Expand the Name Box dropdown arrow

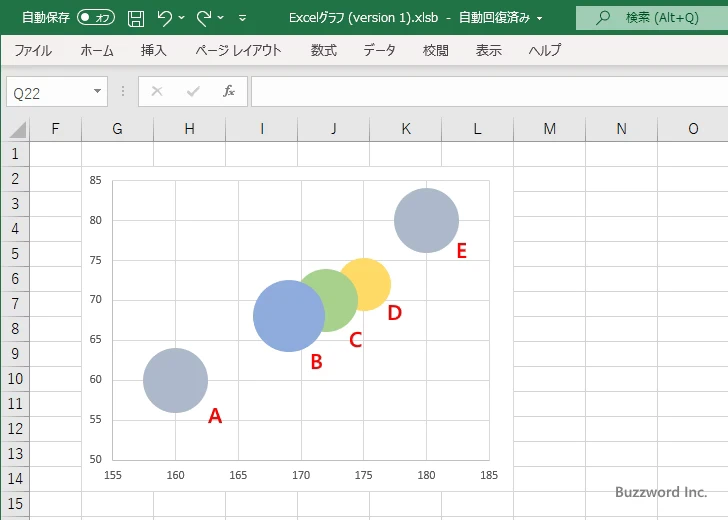pos(97,91)
